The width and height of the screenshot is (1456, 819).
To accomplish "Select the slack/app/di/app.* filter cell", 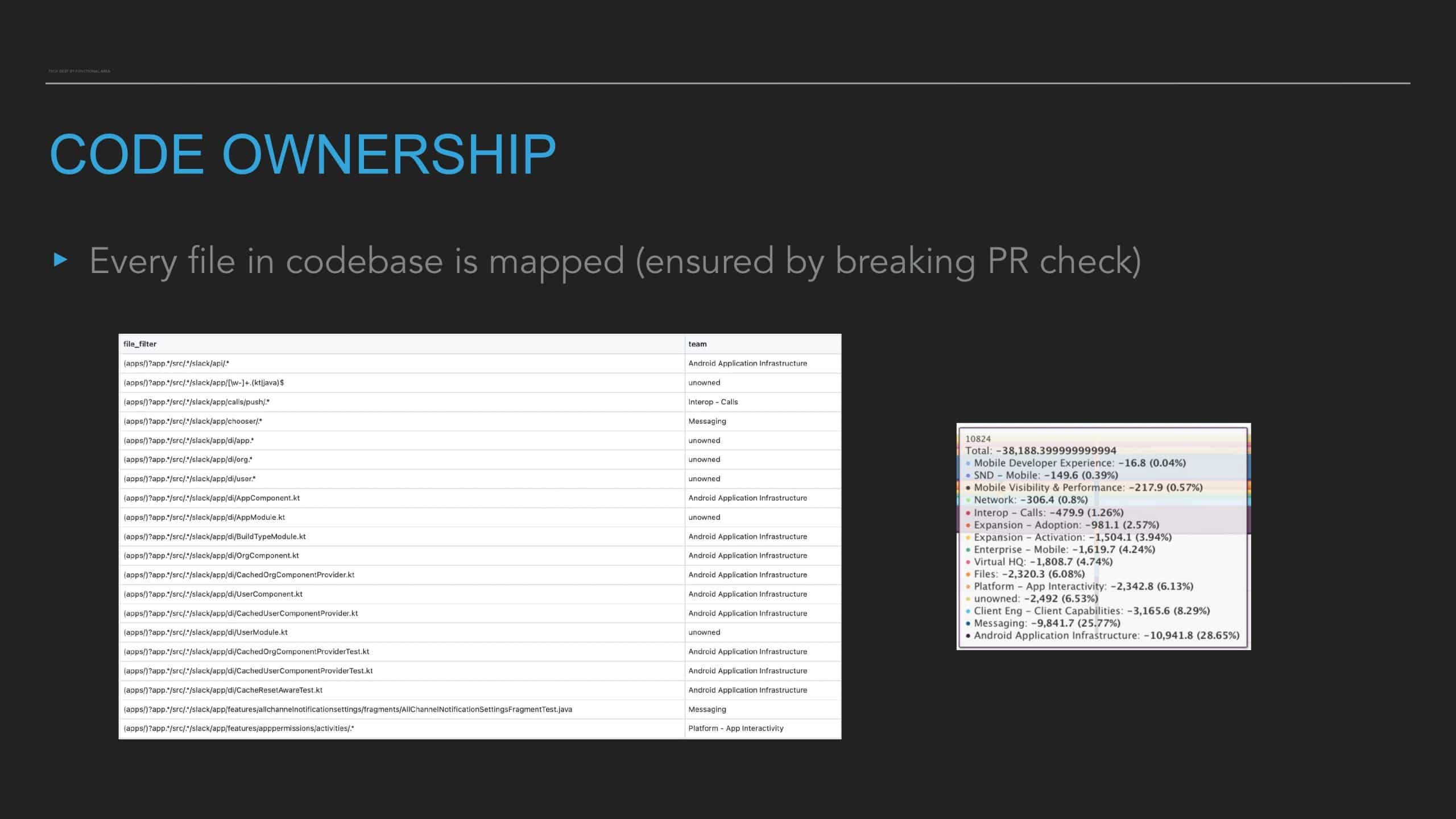I will (x=402, y=441).
